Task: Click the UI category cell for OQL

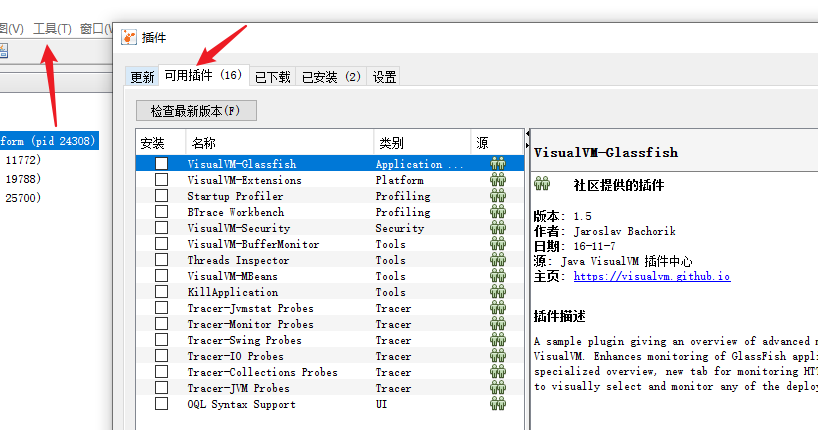Action: [x=381, y=404]
